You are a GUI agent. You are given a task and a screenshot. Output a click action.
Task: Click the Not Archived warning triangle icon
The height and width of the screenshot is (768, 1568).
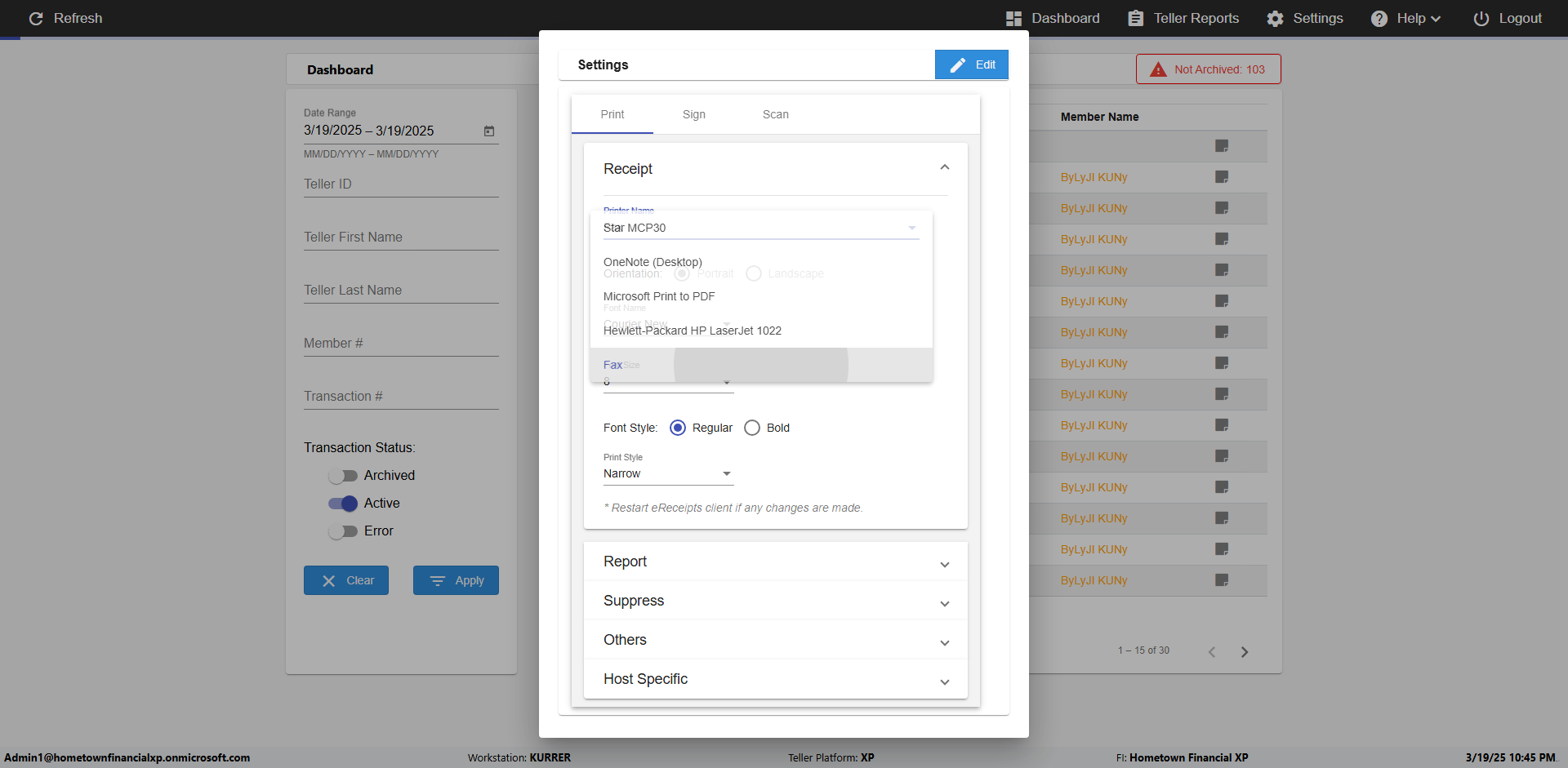pyautogui.click(x=1158, y=69)
